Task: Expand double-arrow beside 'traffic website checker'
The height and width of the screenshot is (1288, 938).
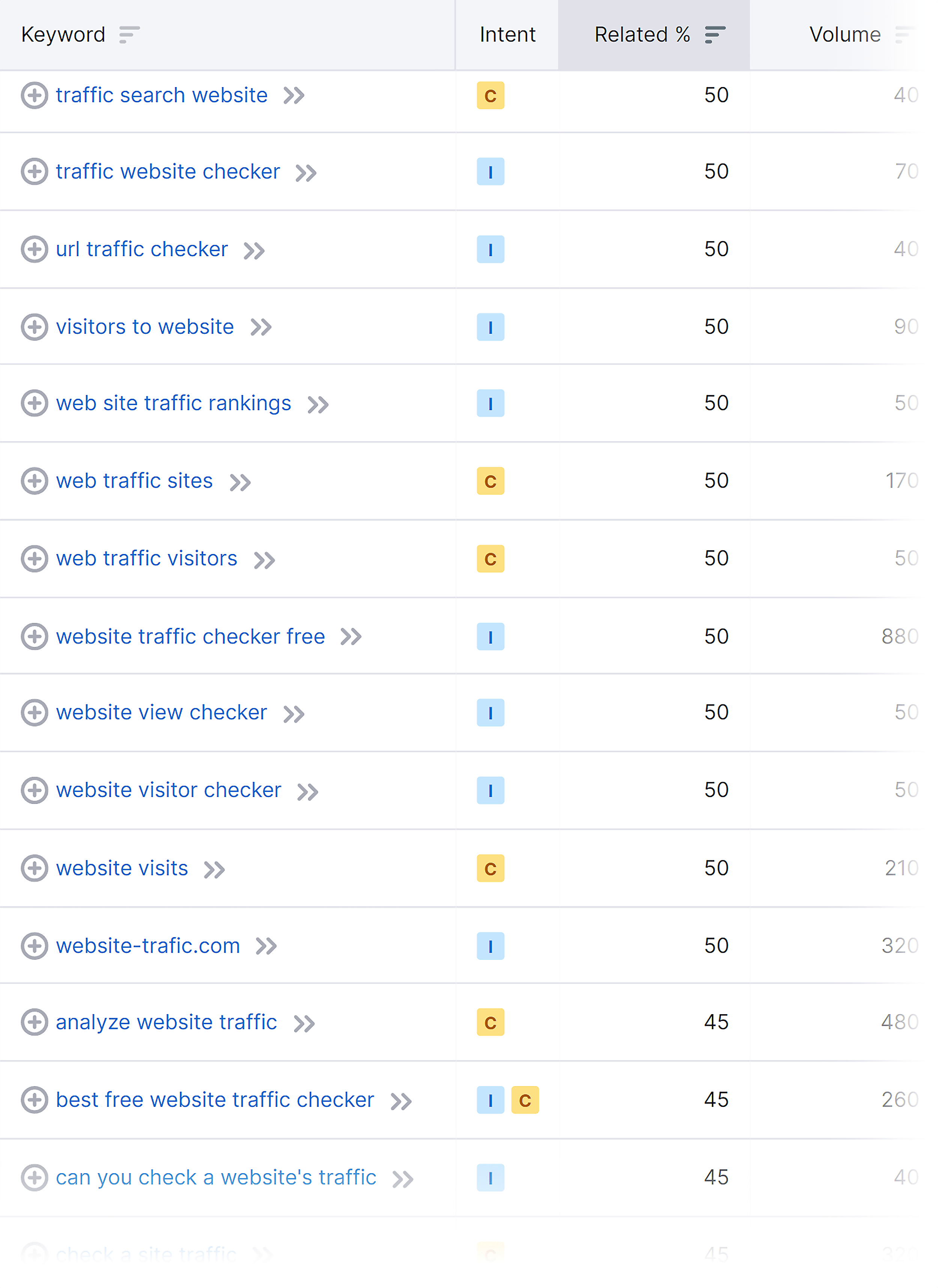Action: 306,173
